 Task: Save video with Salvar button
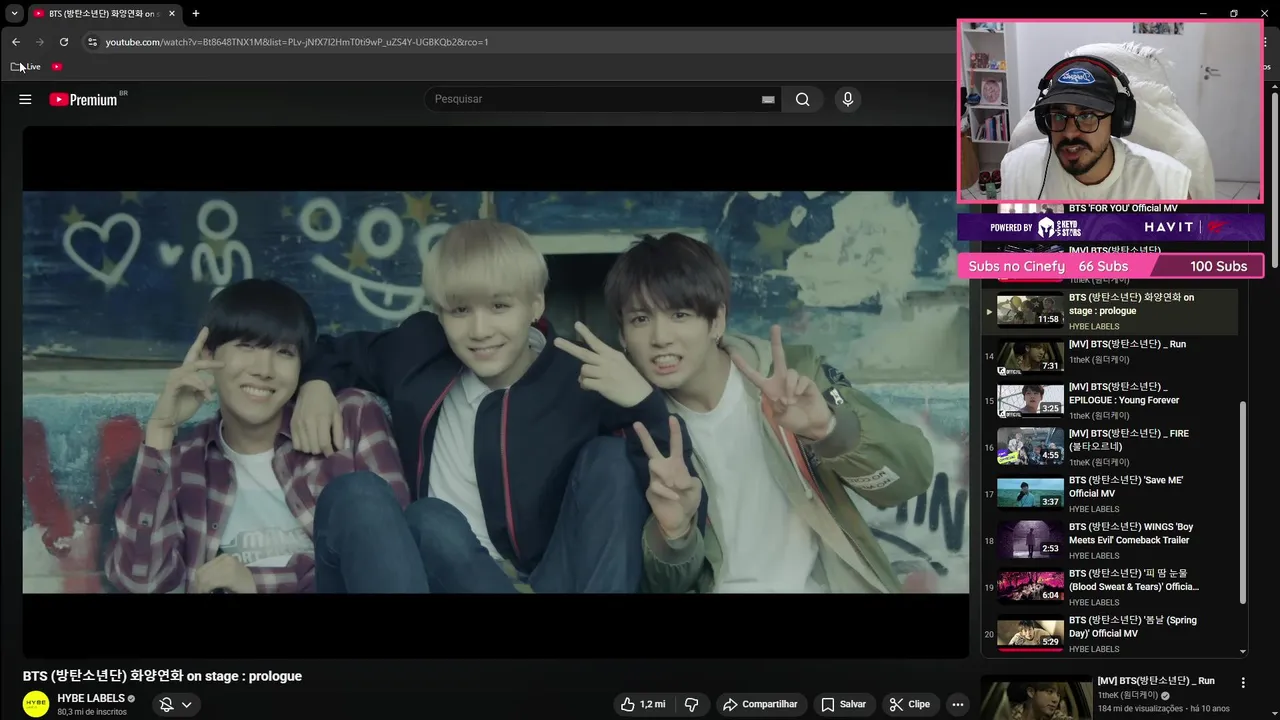[x=843, y=704]
